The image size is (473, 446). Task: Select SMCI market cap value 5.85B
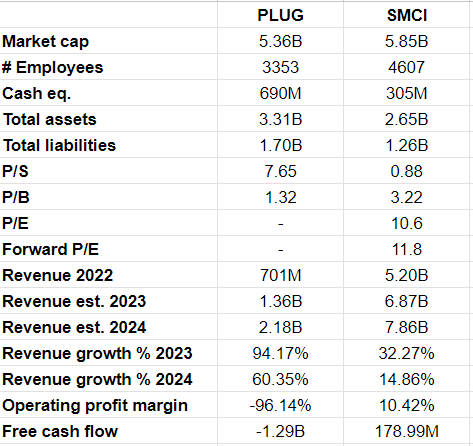[x=406, y=41]
